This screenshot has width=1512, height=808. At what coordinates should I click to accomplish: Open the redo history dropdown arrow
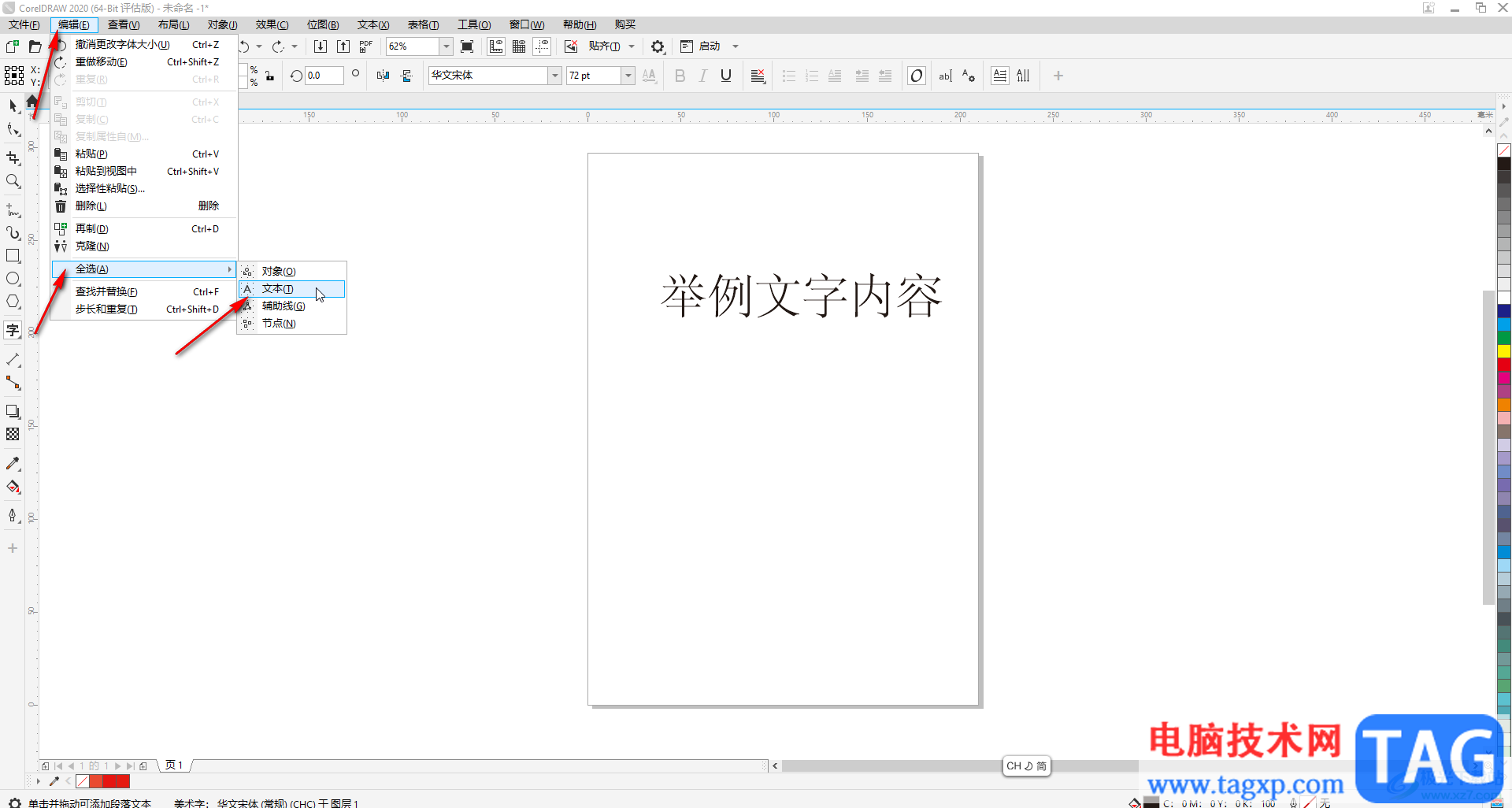point(295,46)
